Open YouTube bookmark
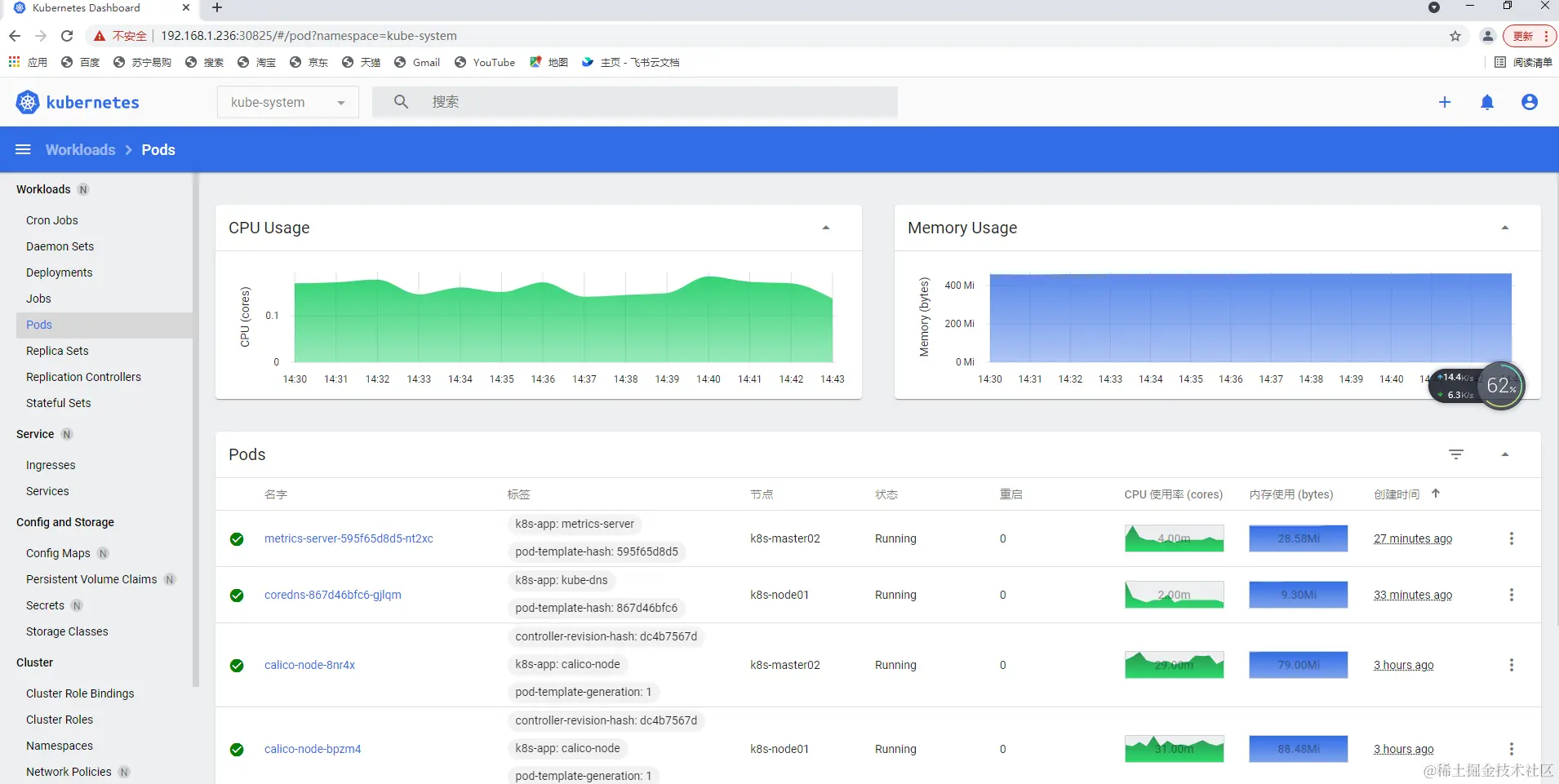Screen dimensions: 1559x784 pos(485,62)
